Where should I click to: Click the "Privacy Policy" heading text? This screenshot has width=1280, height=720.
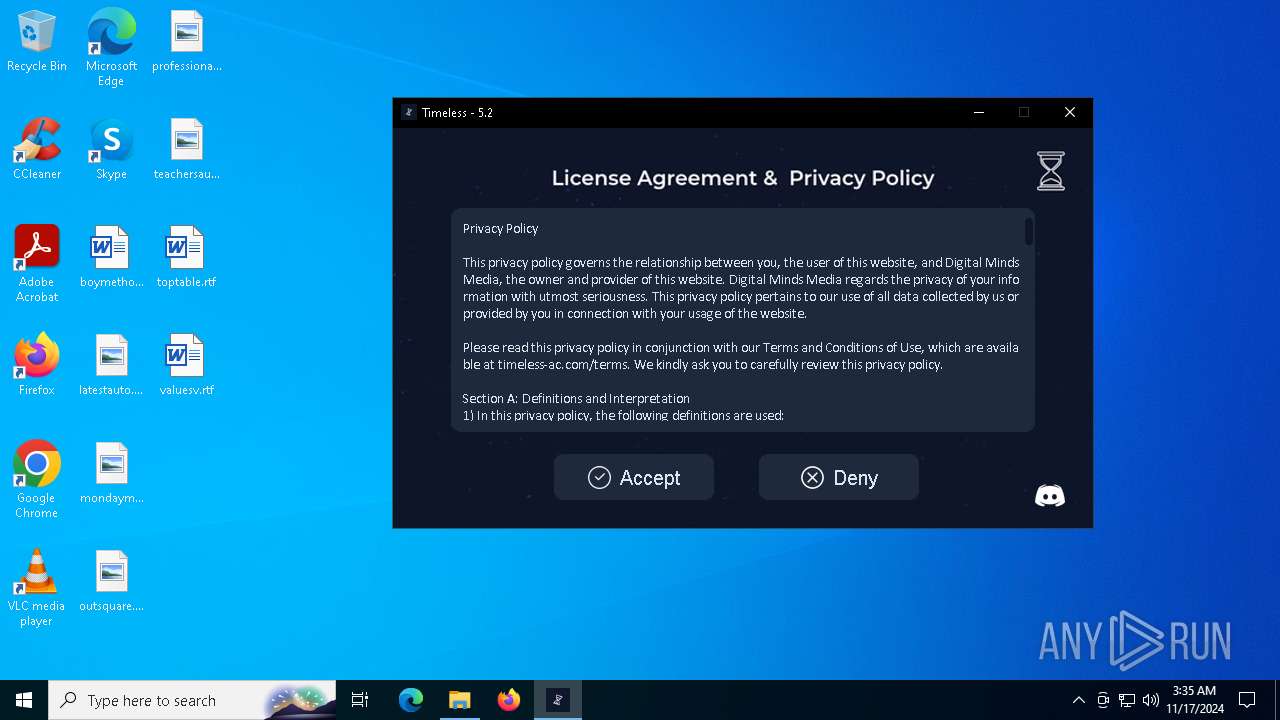(x=500, y=228)
